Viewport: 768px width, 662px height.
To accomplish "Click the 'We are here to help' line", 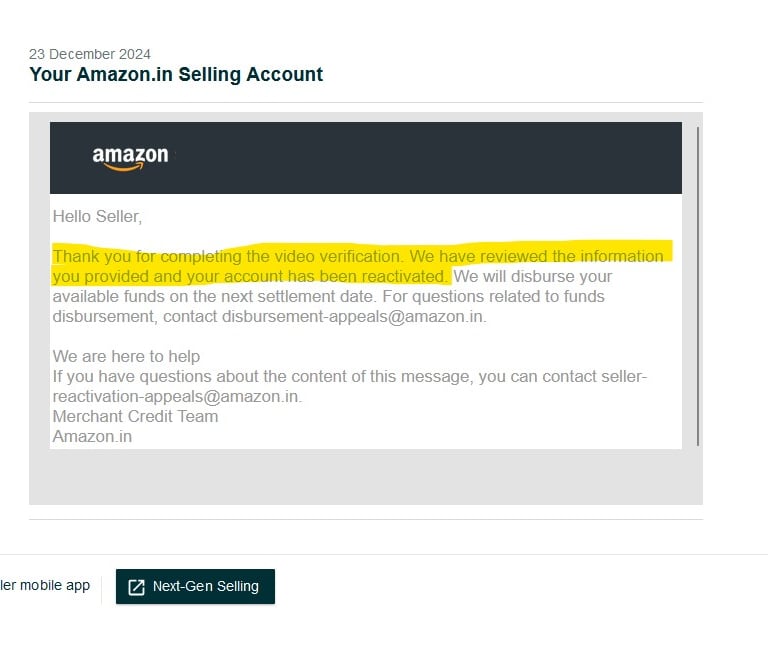I will [126, 356].
